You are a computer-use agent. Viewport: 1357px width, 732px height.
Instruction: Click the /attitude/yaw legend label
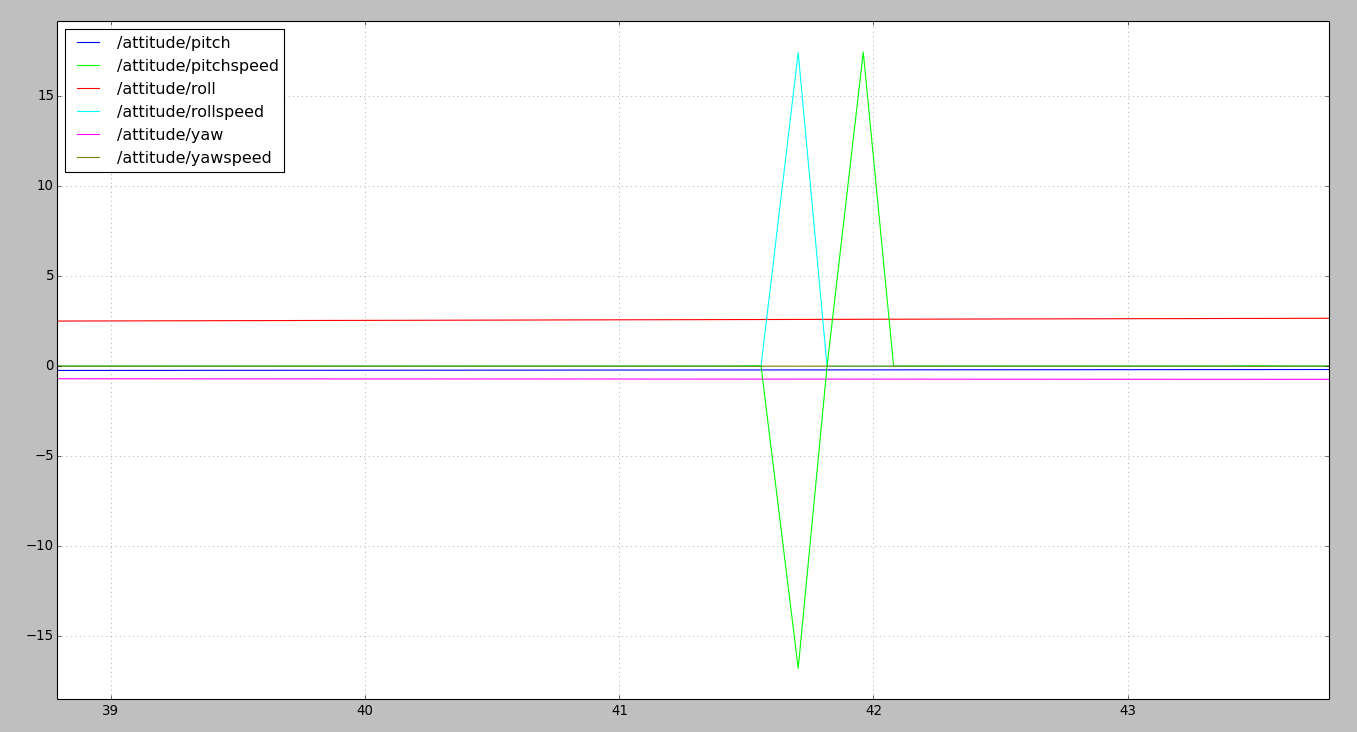click(x=169, y=135)
